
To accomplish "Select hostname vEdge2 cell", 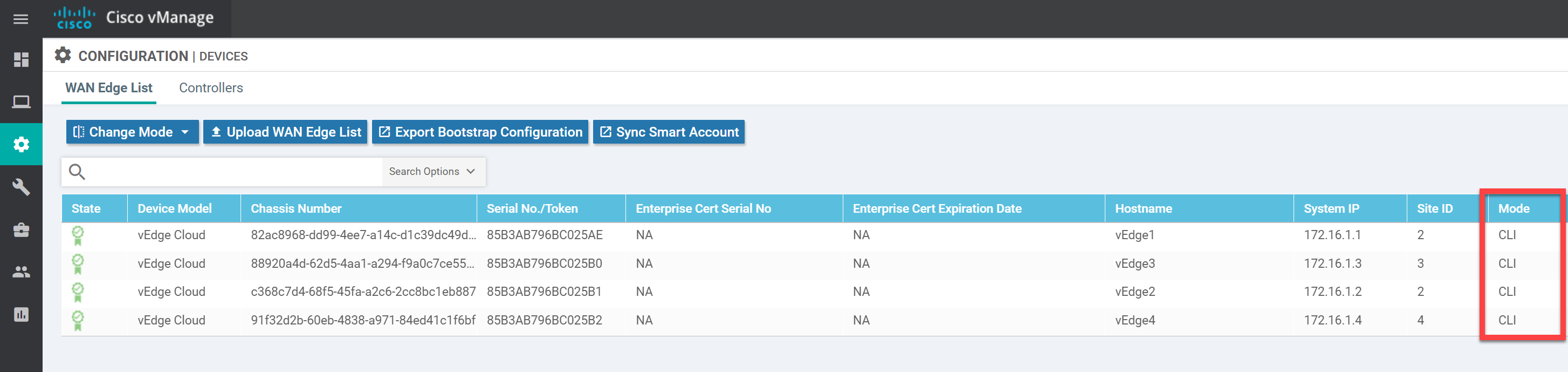I will tap(1134, 292).
